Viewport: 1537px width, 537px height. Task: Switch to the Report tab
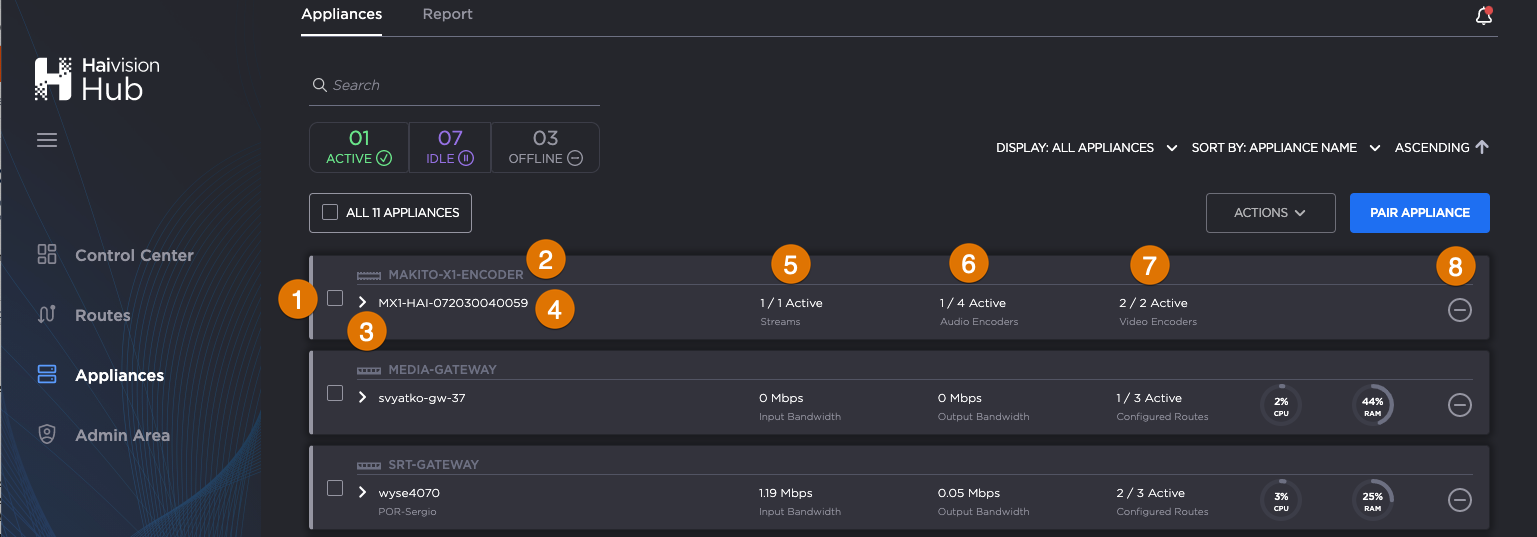tap(447, 15)
